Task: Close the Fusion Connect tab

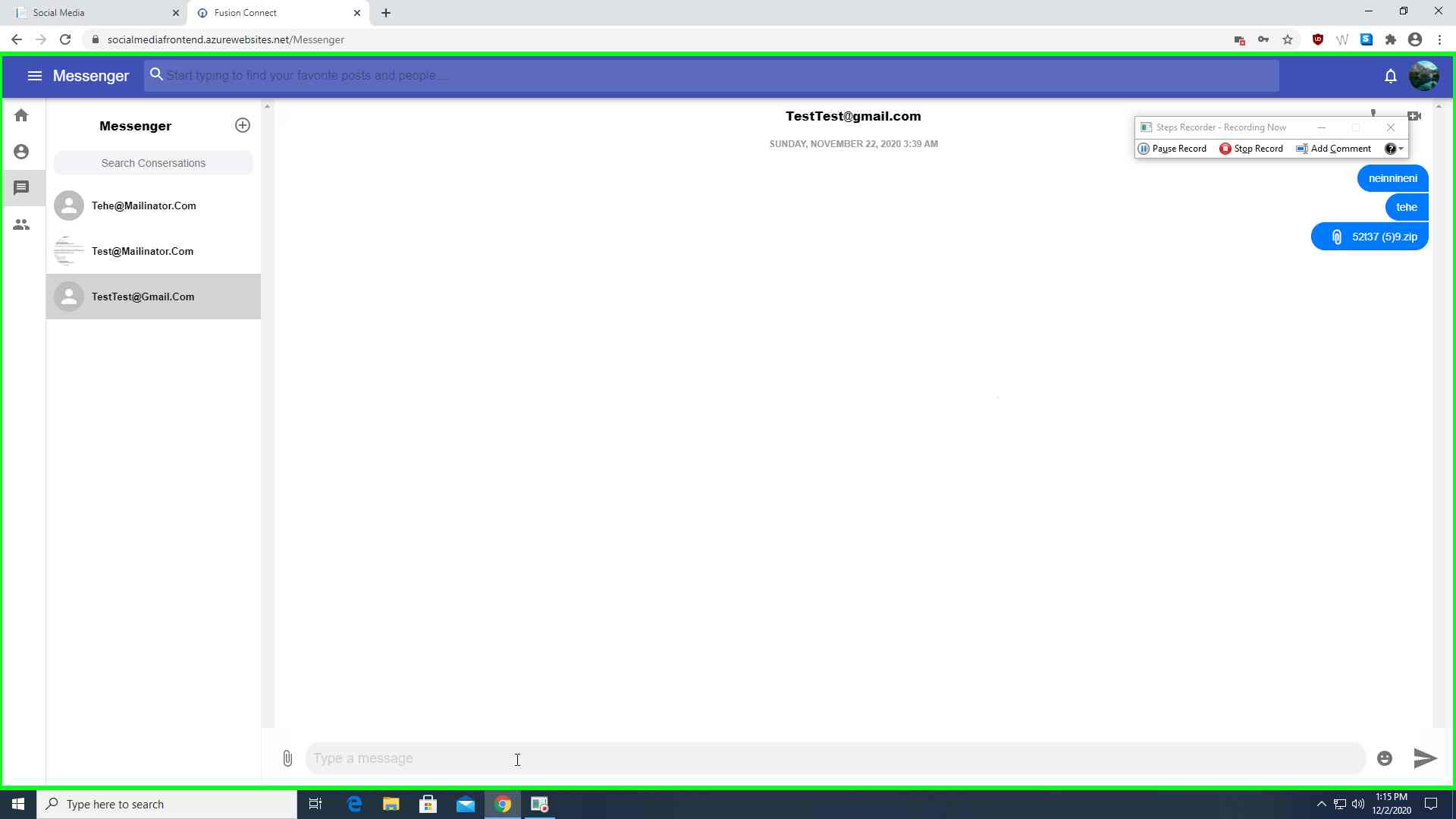Action: [x=357, y=13]
